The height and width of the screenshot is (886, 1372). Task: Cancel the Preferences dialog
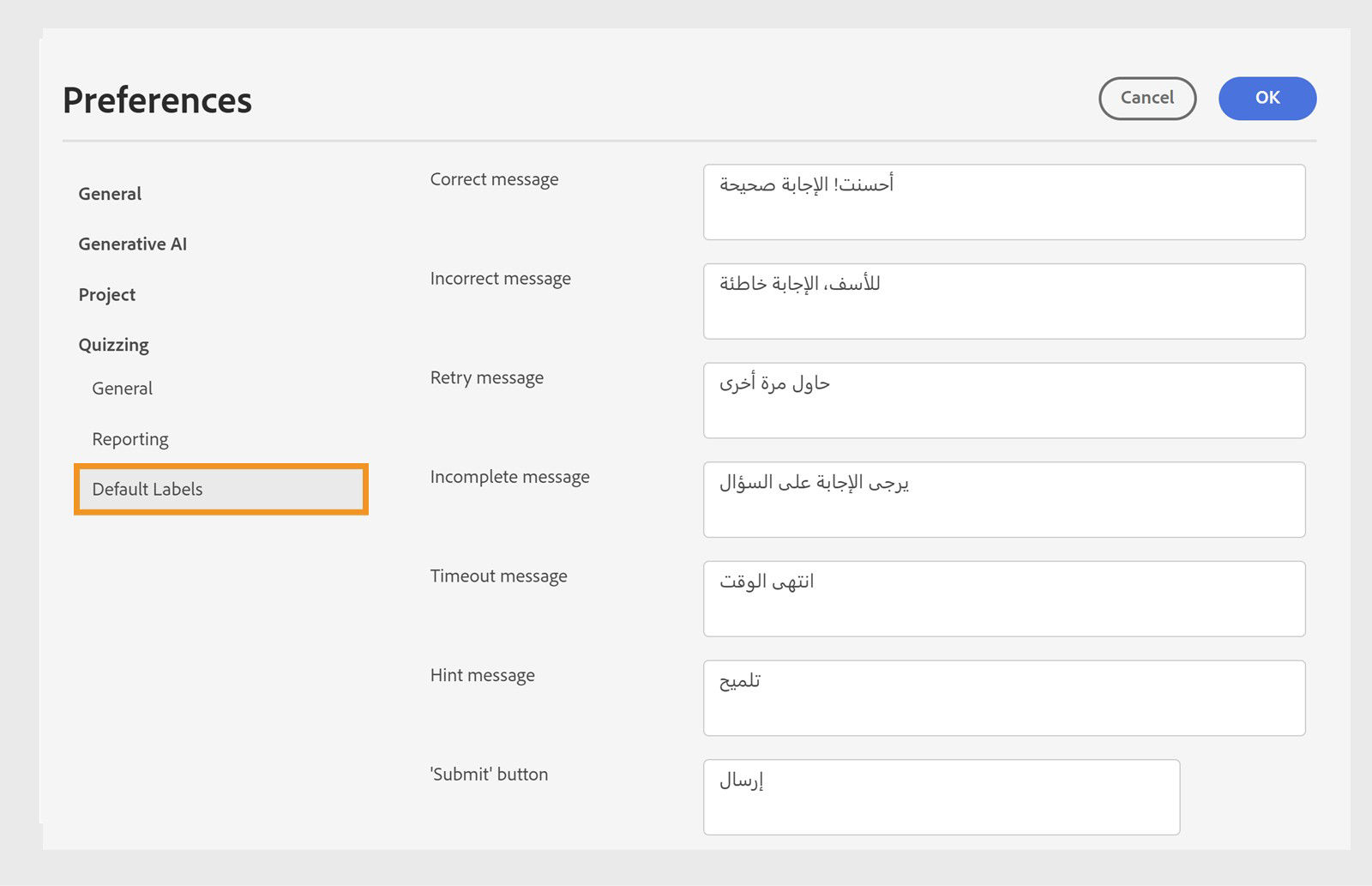1146,98
